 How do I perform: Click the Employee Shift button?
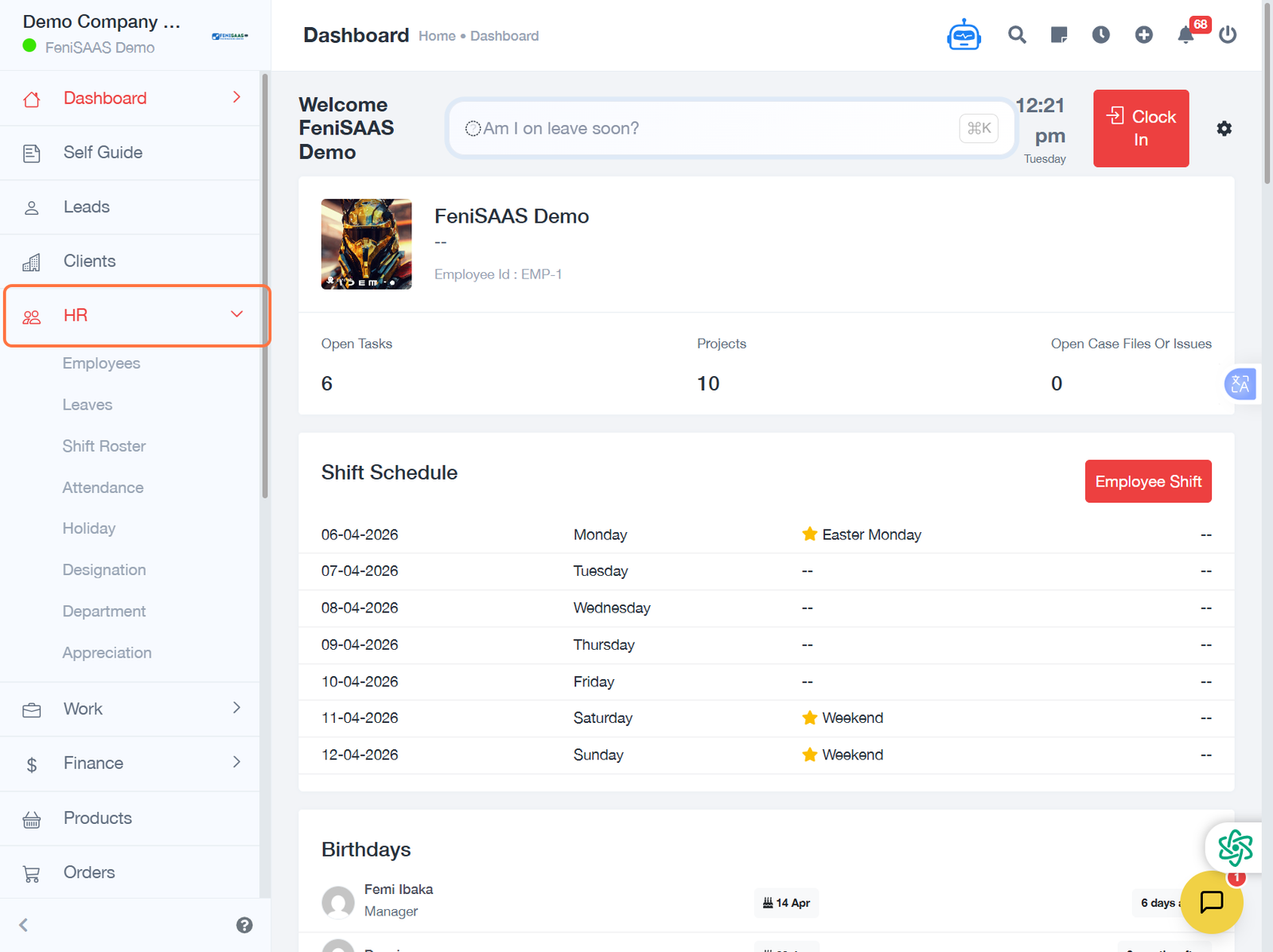1147,481
